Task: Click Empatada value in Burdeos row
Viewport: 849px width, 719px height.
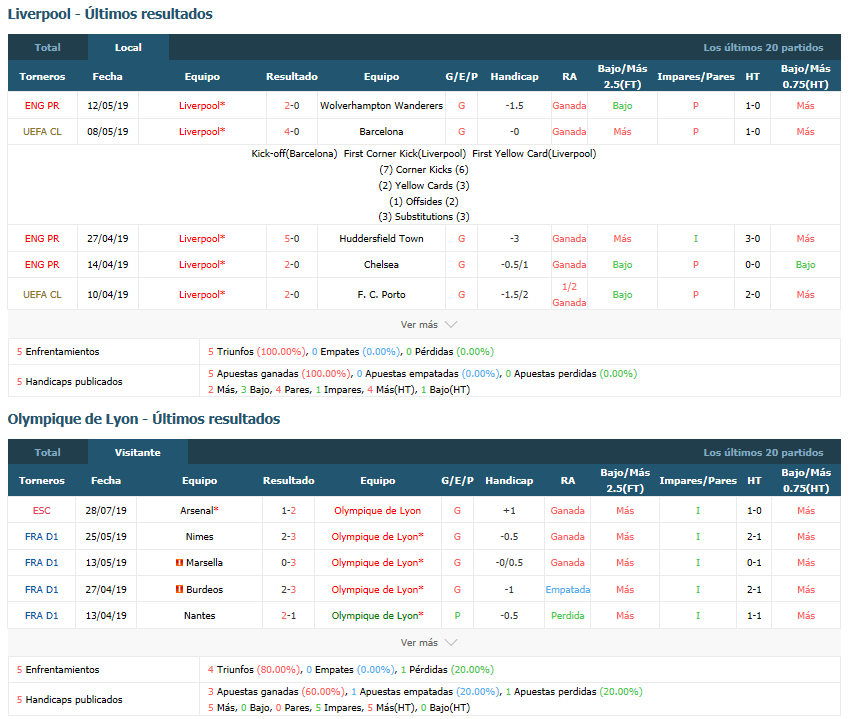Action: [567, 589]
